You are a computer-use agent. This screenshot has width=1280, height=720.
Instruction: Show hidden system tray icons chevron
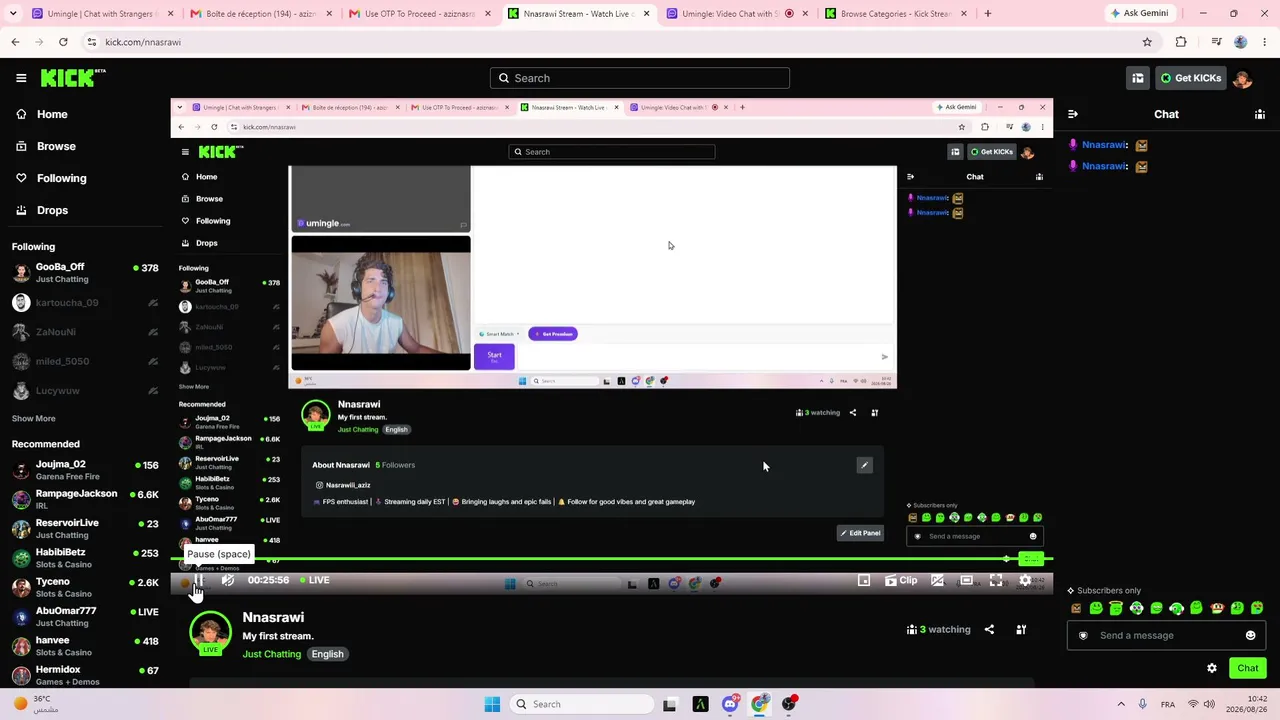[1121, 704]
